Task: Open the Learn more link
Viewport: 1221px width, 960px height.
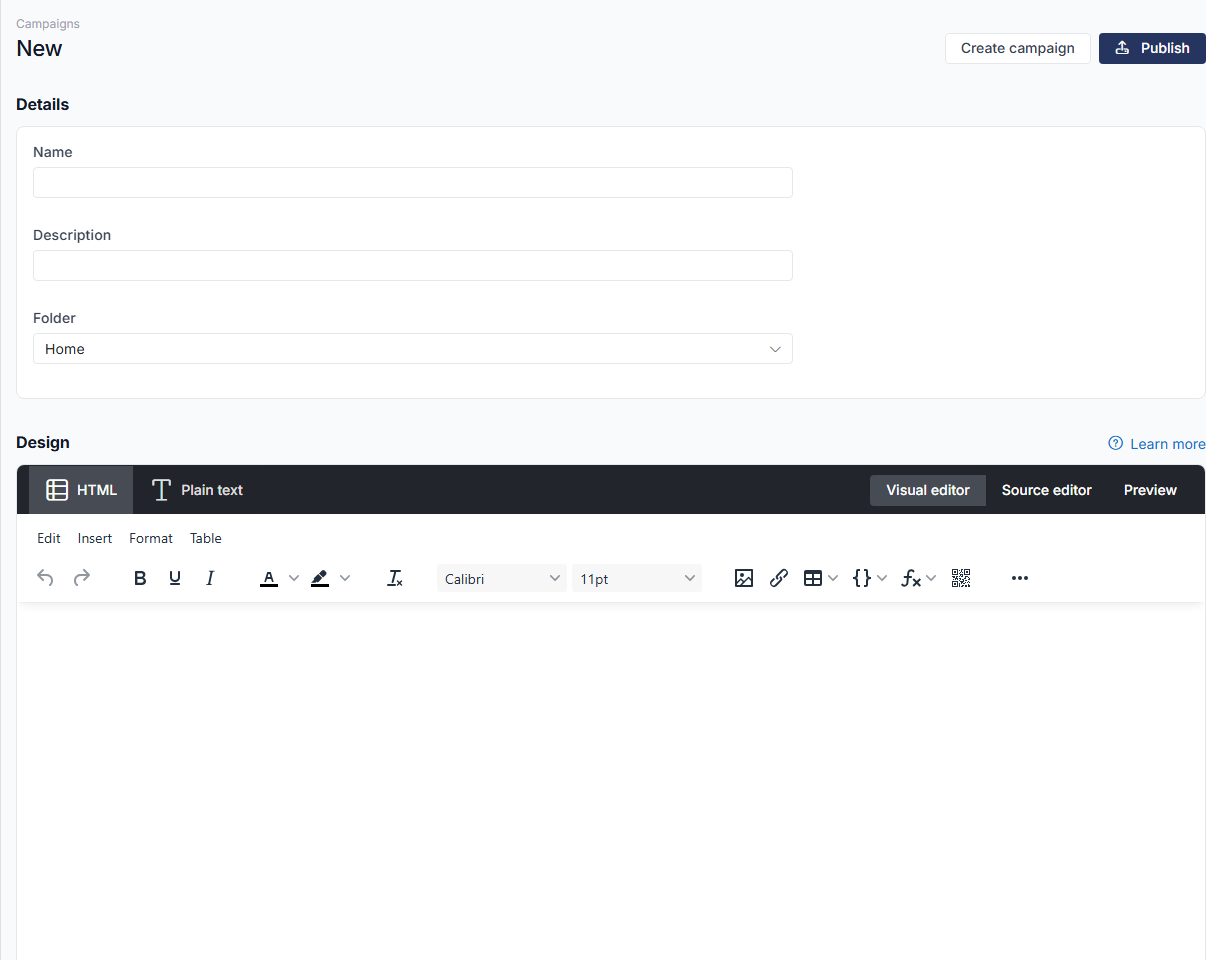Action: [x=1167, y=444]
